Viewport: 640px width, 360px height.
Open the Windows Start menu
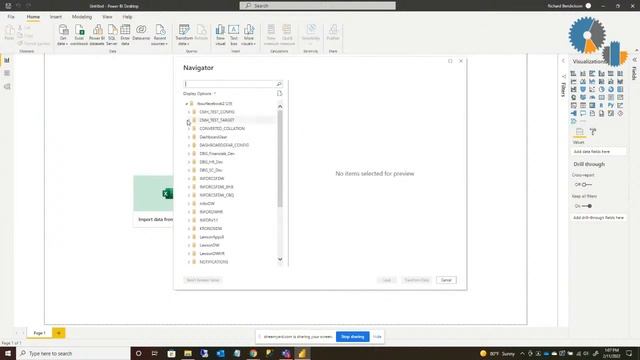click(x=8, y=353)
